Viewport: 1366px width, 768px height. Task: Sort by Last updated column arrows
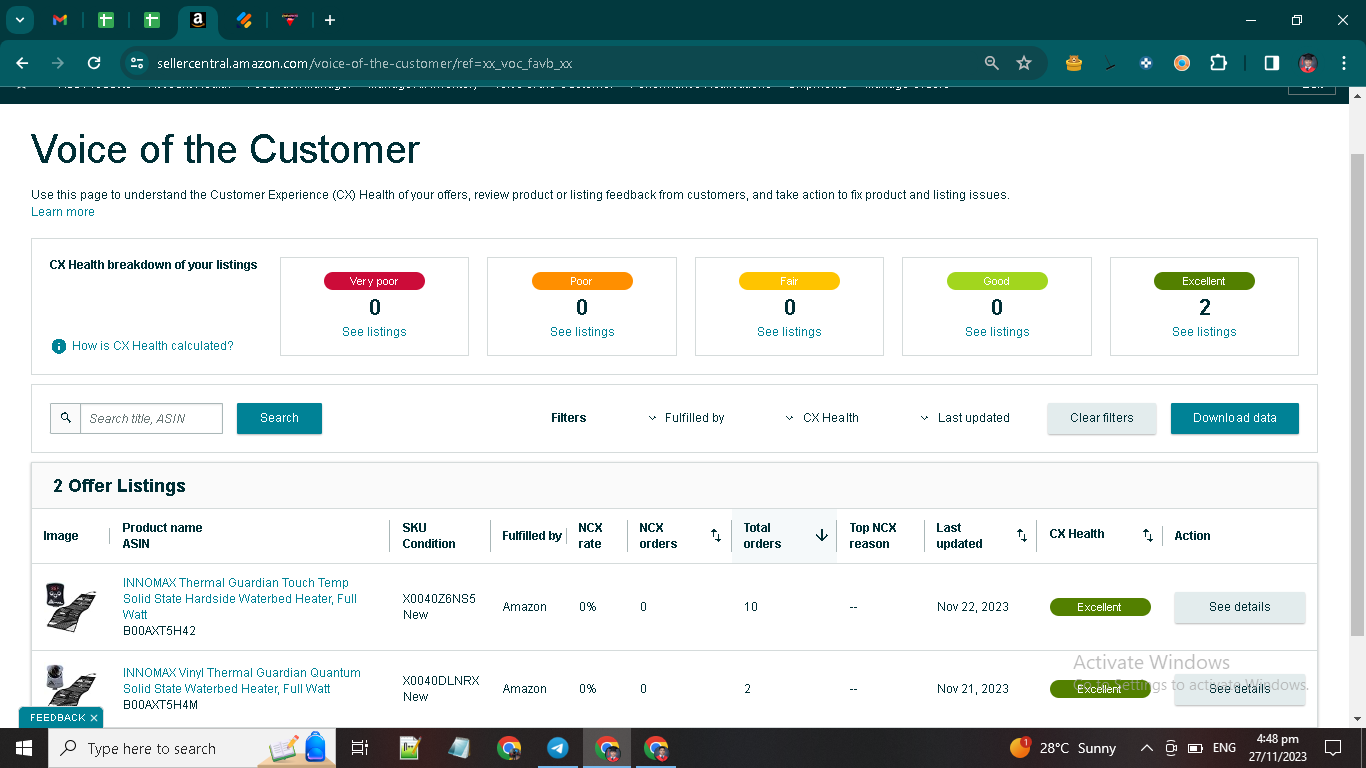point(1022,536)
